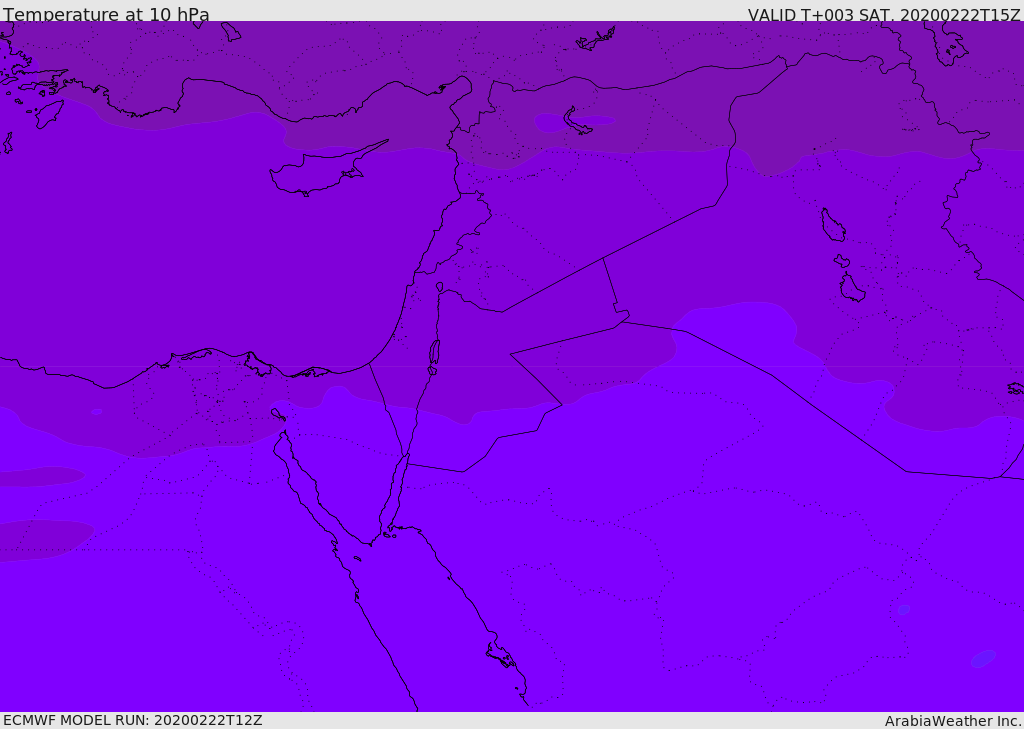
Task: Click the ECMWF MODEL RUN text
Action: point(132,720)
